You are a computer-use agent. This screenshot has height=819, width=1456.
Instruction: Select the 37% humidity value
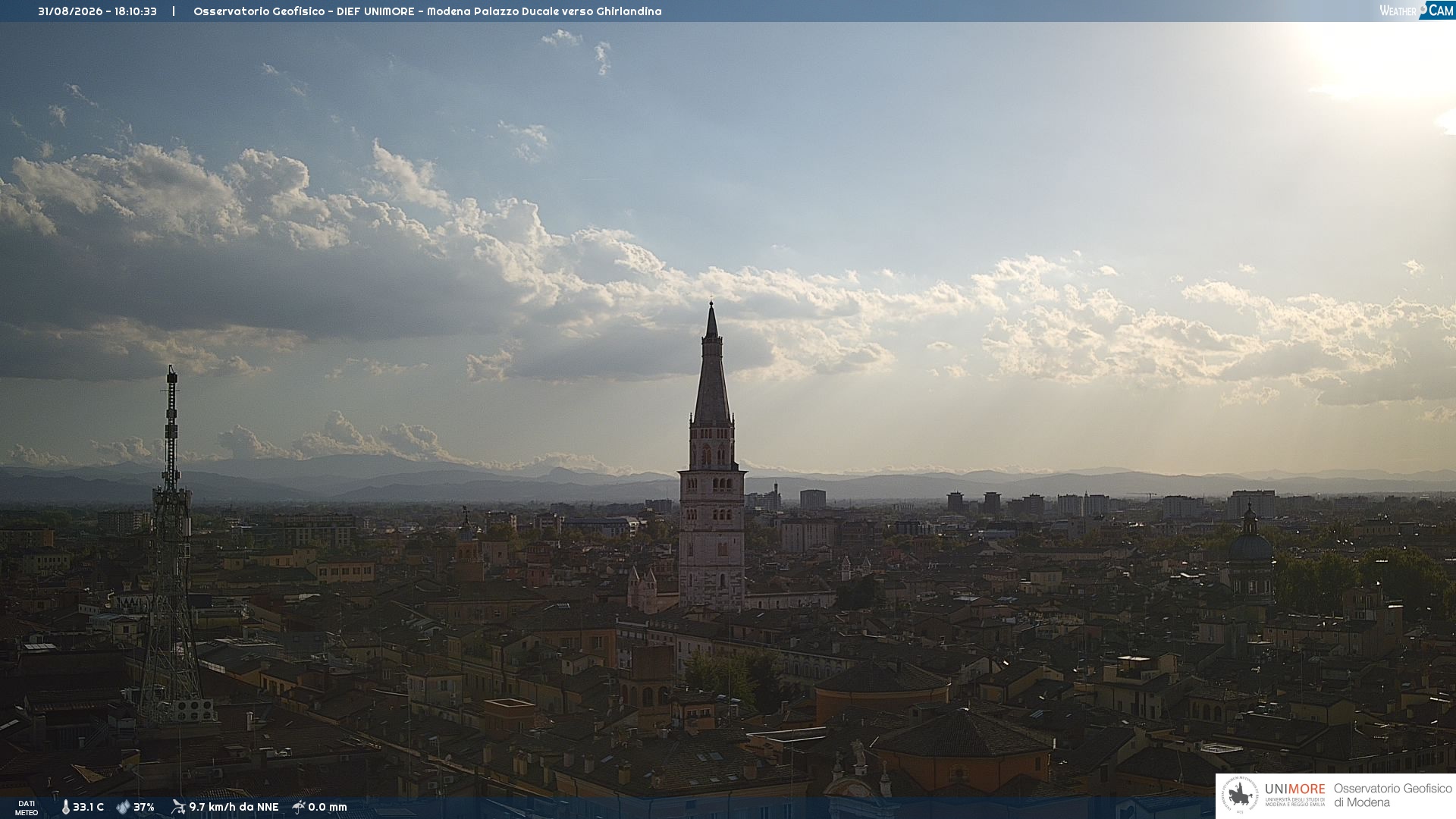[x=144, y=807]
